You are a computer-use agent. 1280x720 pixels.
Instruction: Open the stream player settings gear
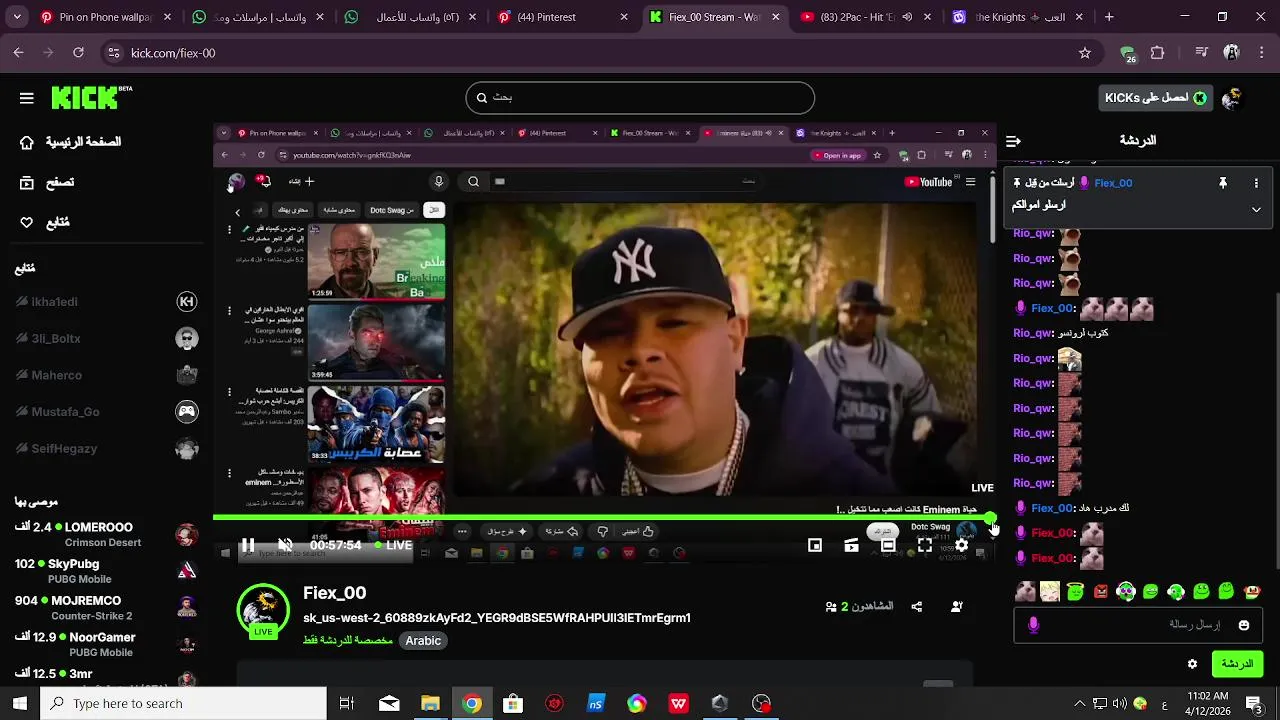pyautogui.click(x=961, y=545)
